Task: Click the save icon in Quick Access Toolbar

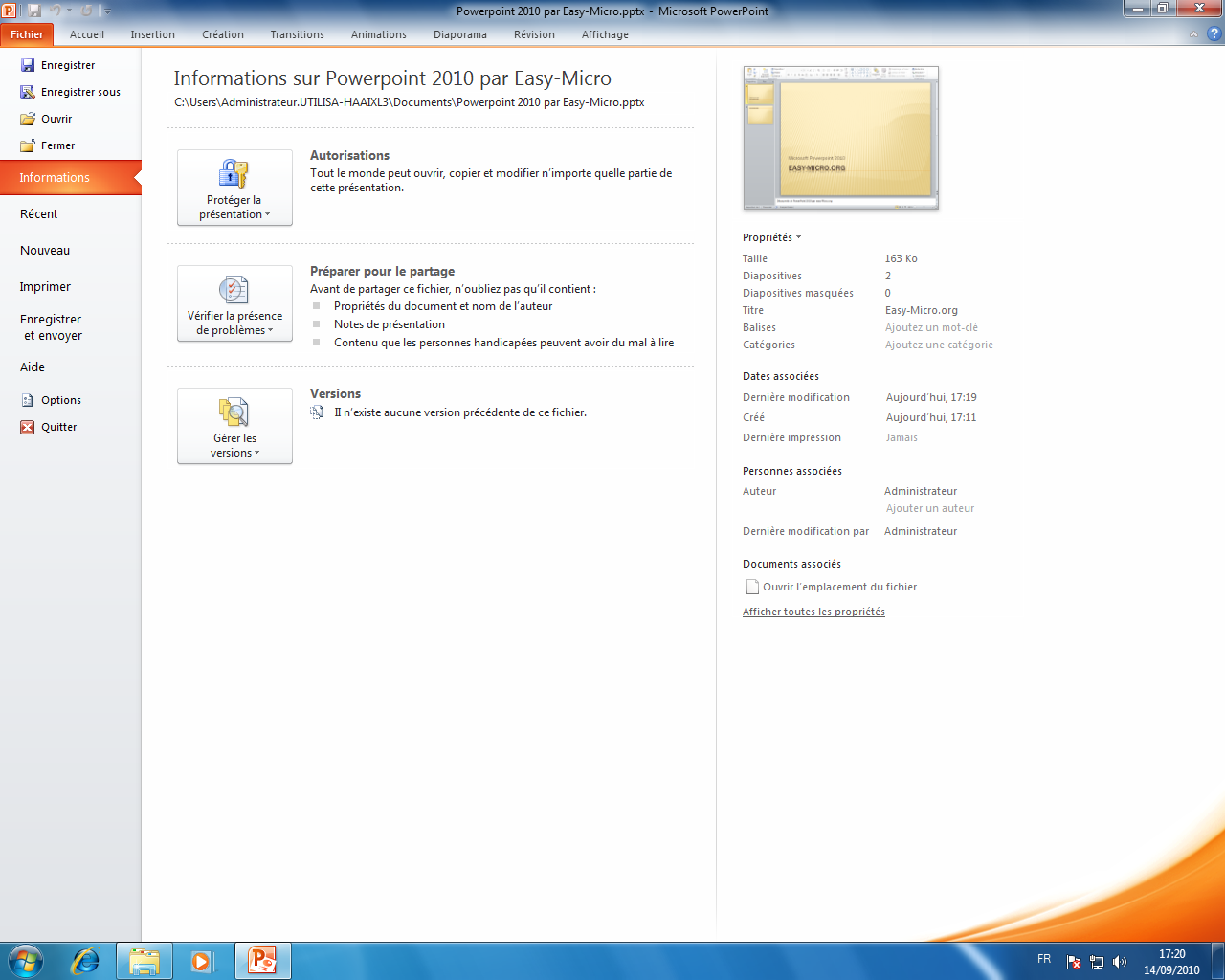Action: point(34,11)
